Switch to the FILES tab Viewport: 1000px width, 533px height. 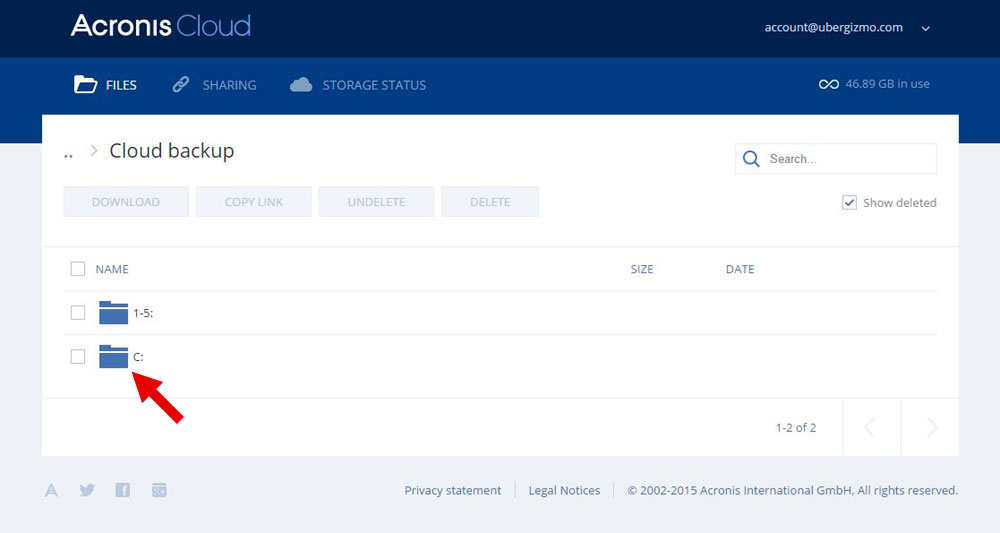[105, 85]
